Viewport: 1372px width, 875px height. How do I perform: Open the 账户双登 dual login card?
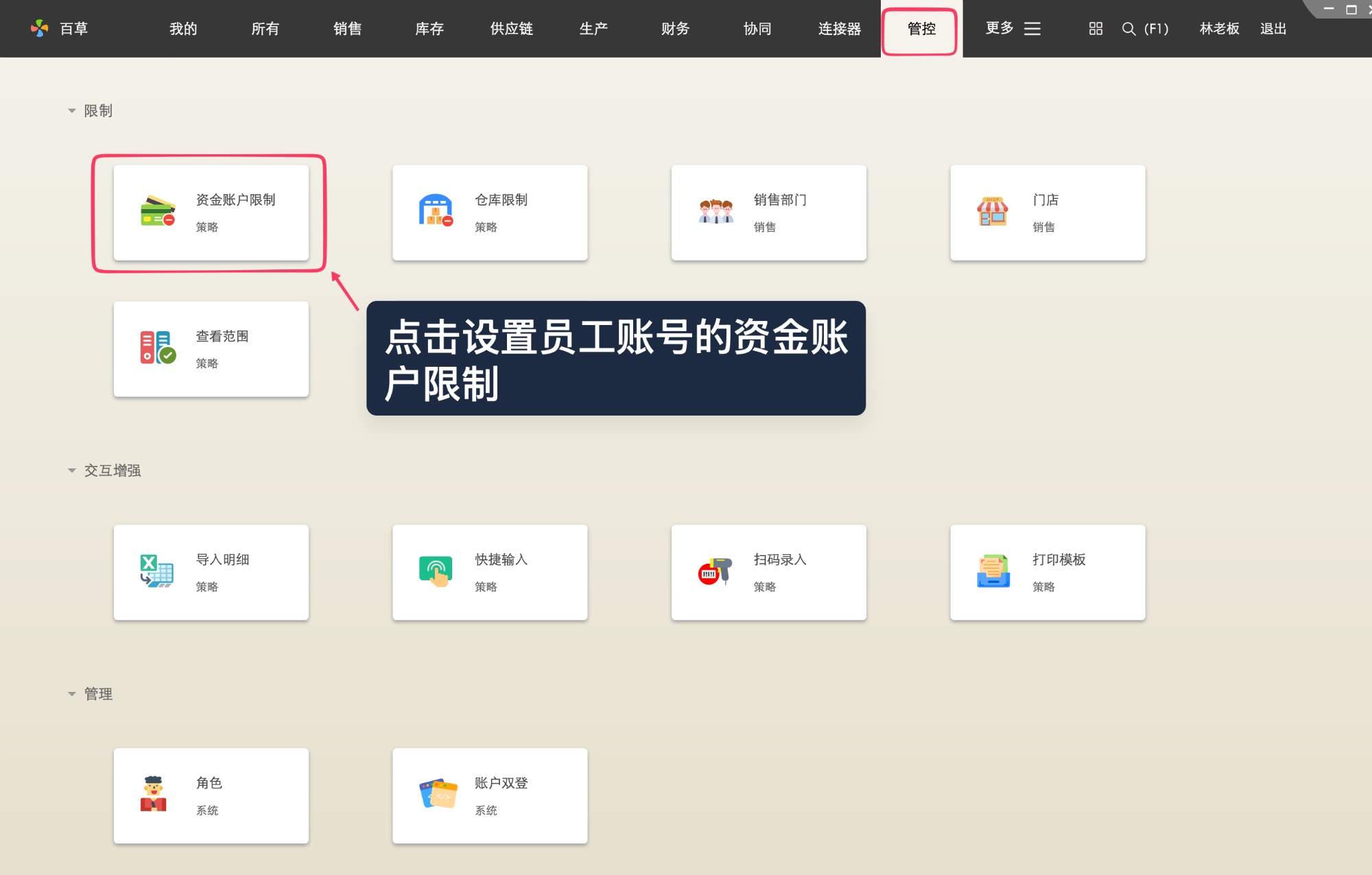(x=489, y=795)
